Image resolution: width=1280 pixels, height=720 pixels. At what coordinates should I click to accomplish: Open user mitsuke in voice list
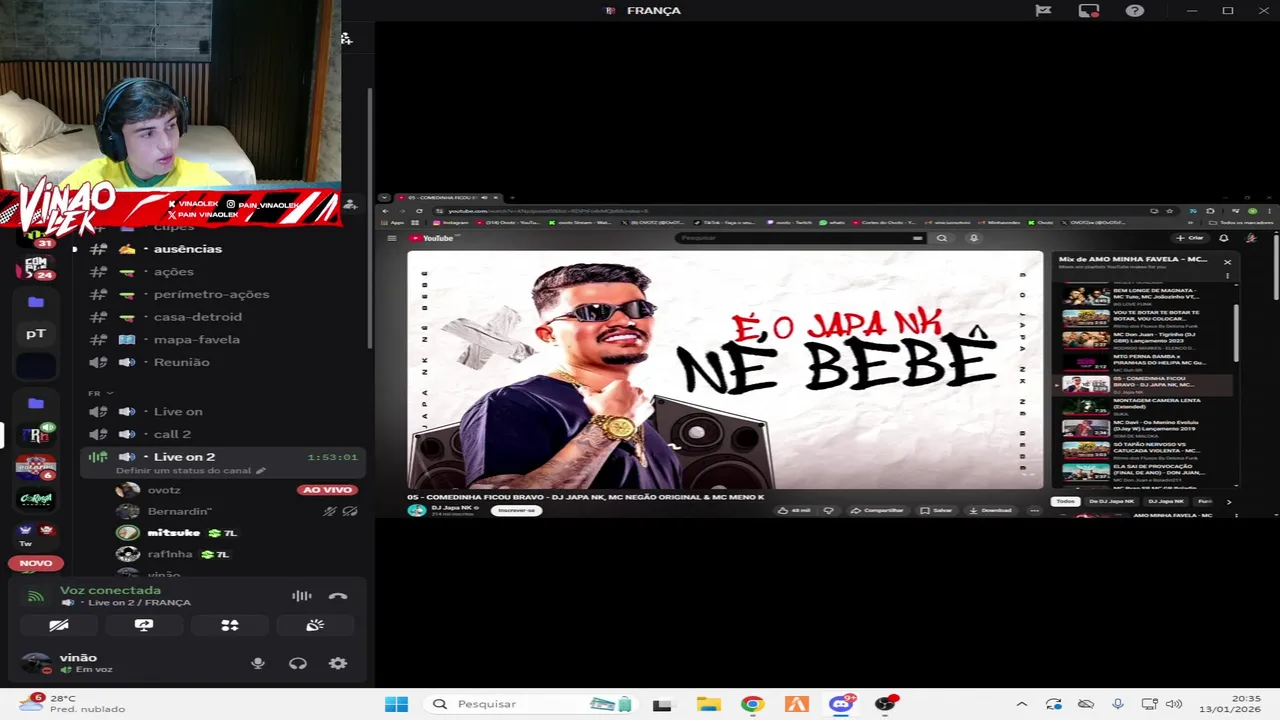click(x=174, y=533)
